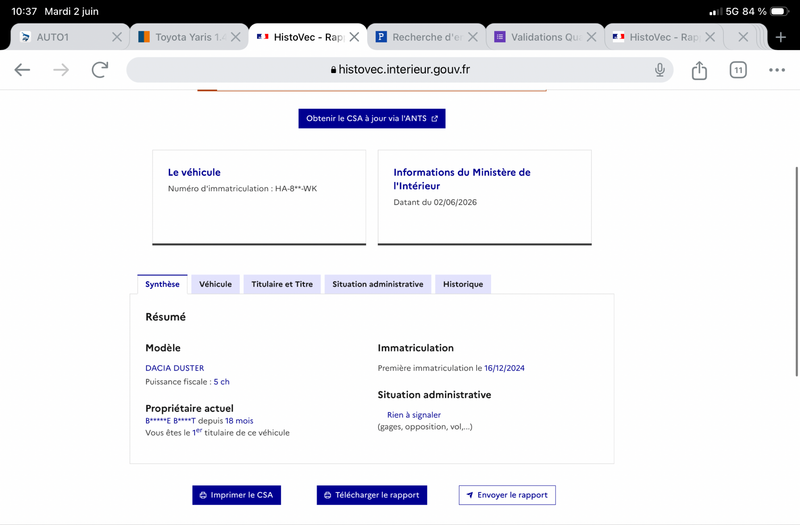Click the 18 mois ownership duration
Screen dimensions: 800x525
click(x=239, y=420)
